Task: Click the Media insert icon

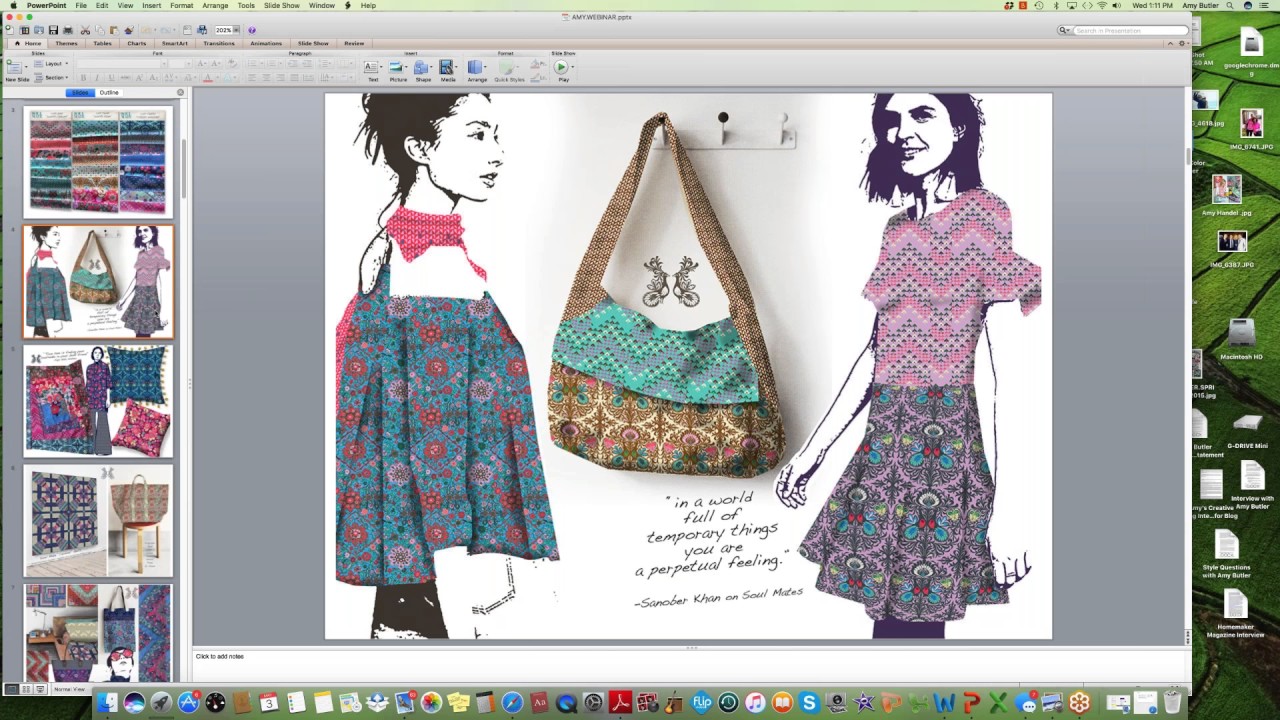Action: tap(447, 67)
